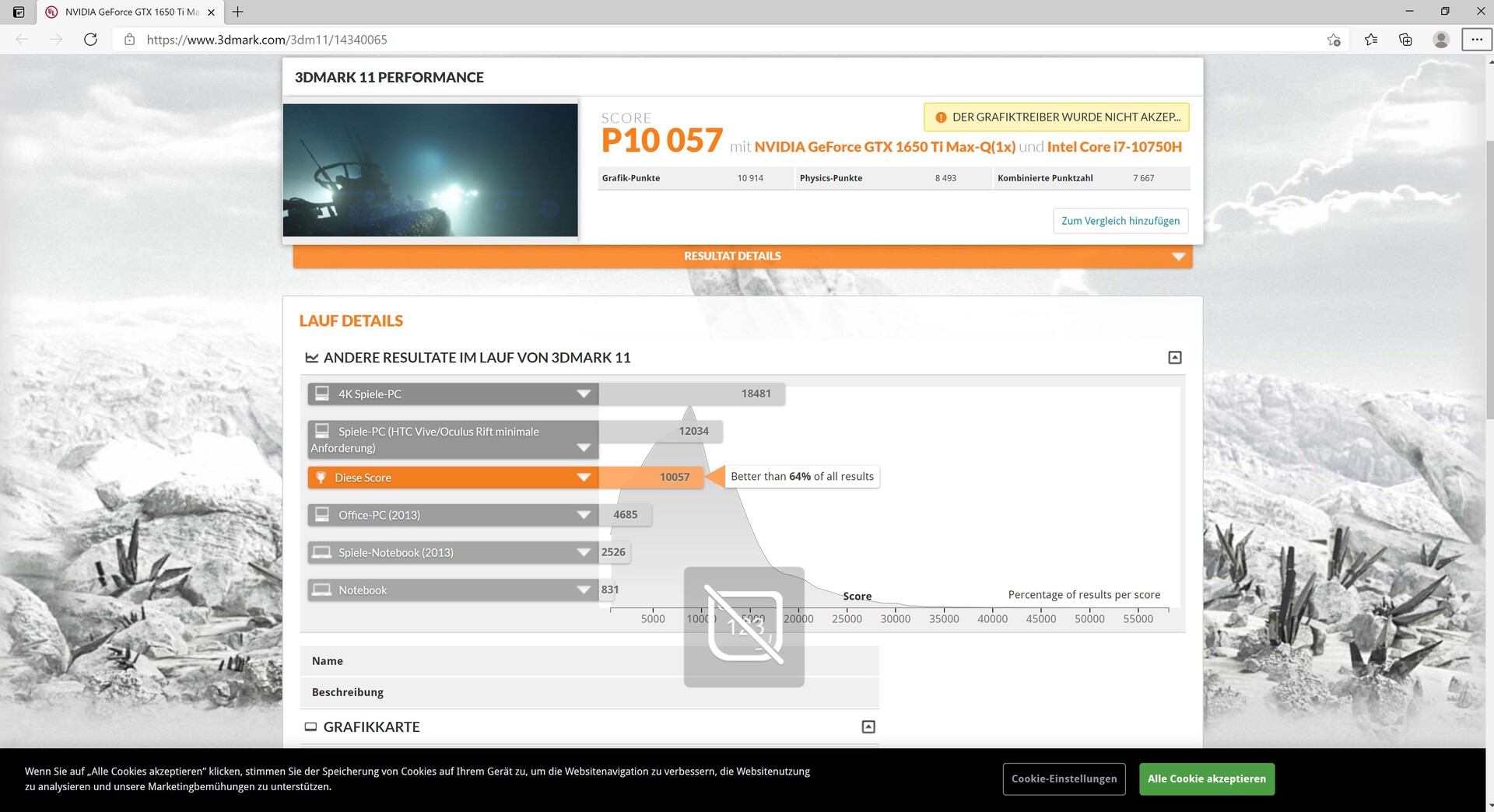The image size is (1494, 812).
Task: Click Alle Cookie akzeptieren button
Action: pyautogui.click(x=1207, y=779)
